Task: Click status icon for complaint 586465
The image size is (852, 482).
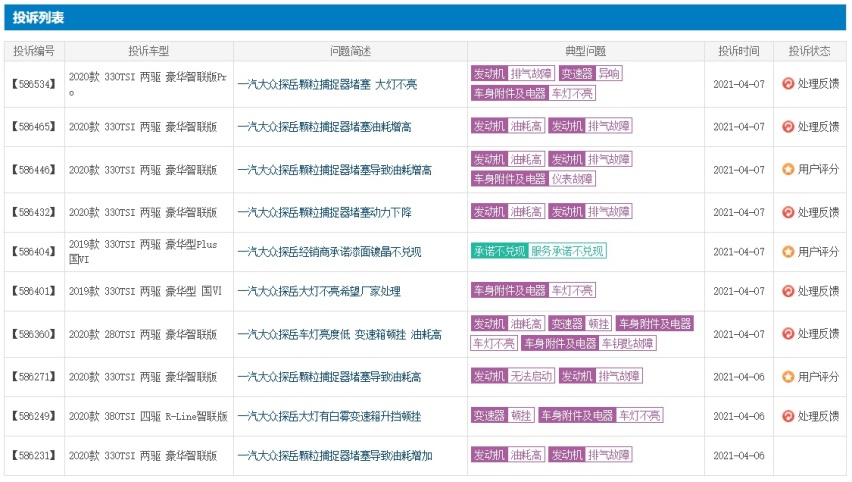Action: (788, 127)
